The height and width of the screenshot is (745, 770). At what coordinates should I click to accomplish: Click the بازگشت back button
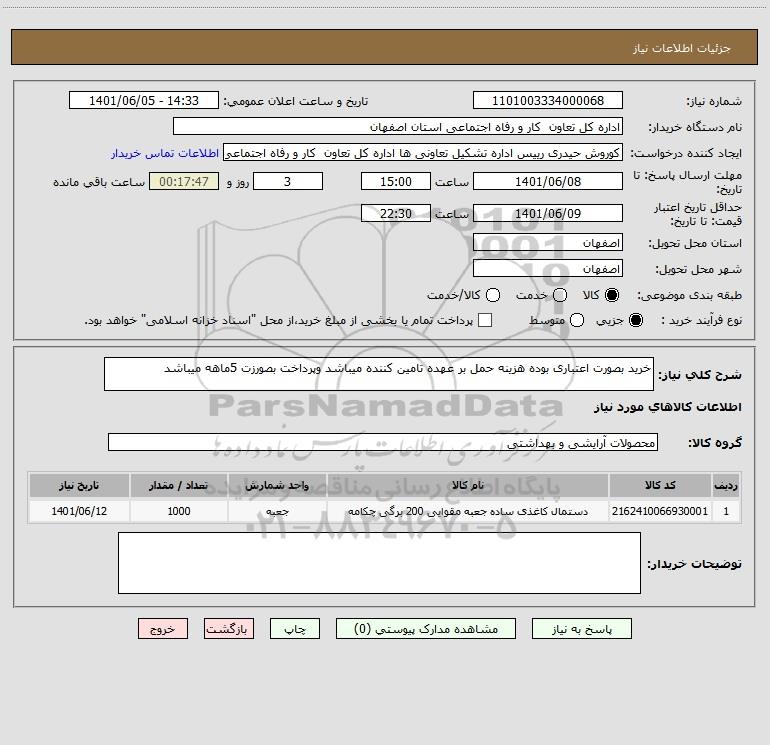[229, 629]
